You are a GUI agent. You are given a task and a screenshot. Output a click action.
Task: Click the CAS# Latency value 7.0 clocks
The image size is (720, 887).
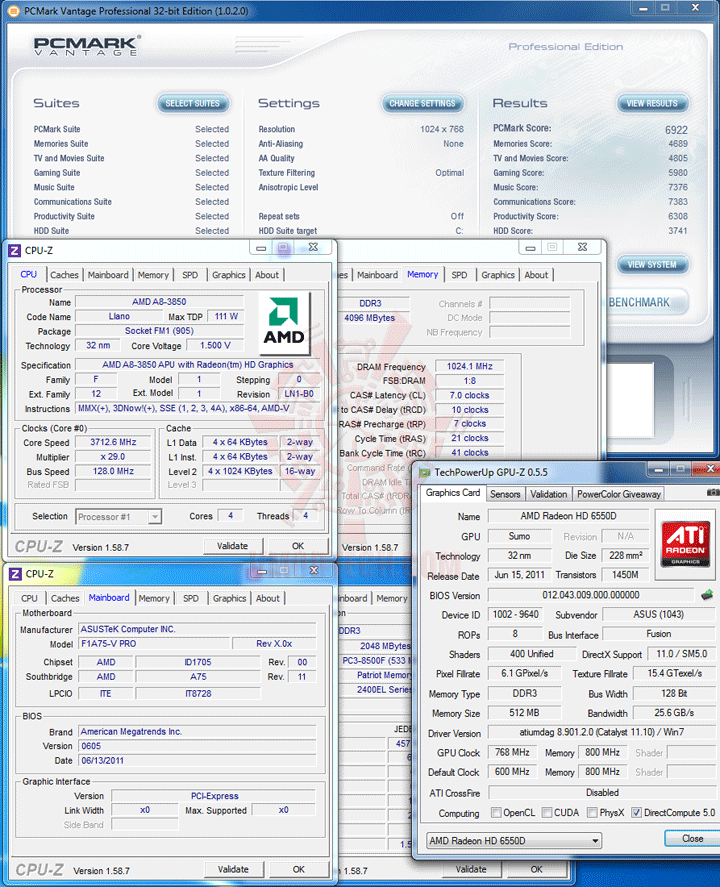469,395
